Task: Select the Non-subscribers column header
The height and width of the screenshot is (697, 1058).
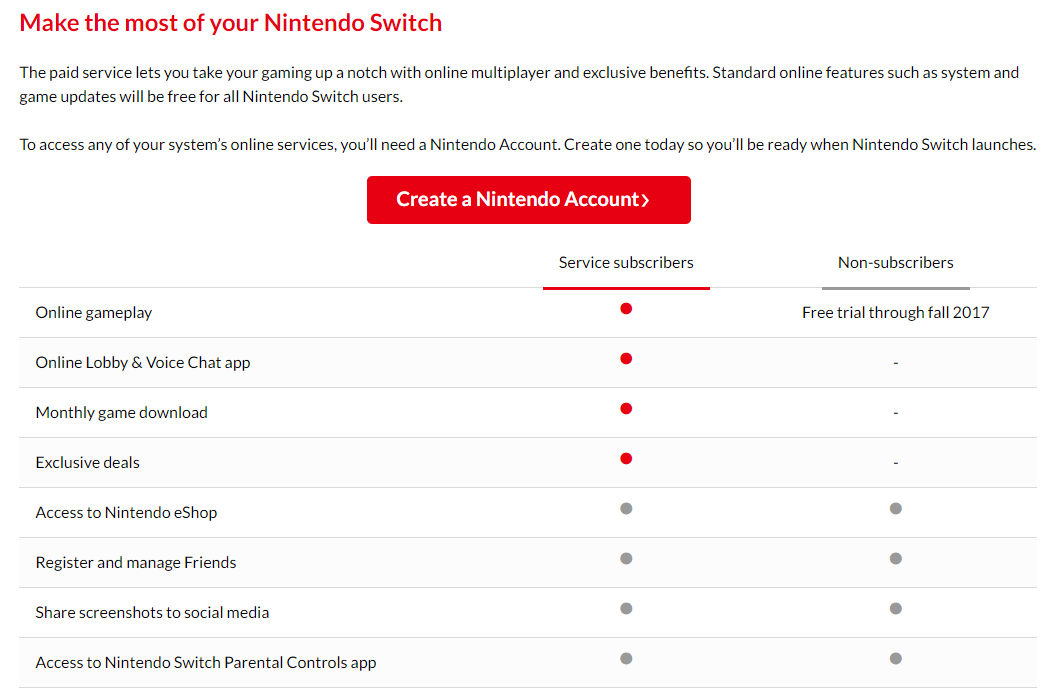Action: pyautogui.click(x=895, y=262)
